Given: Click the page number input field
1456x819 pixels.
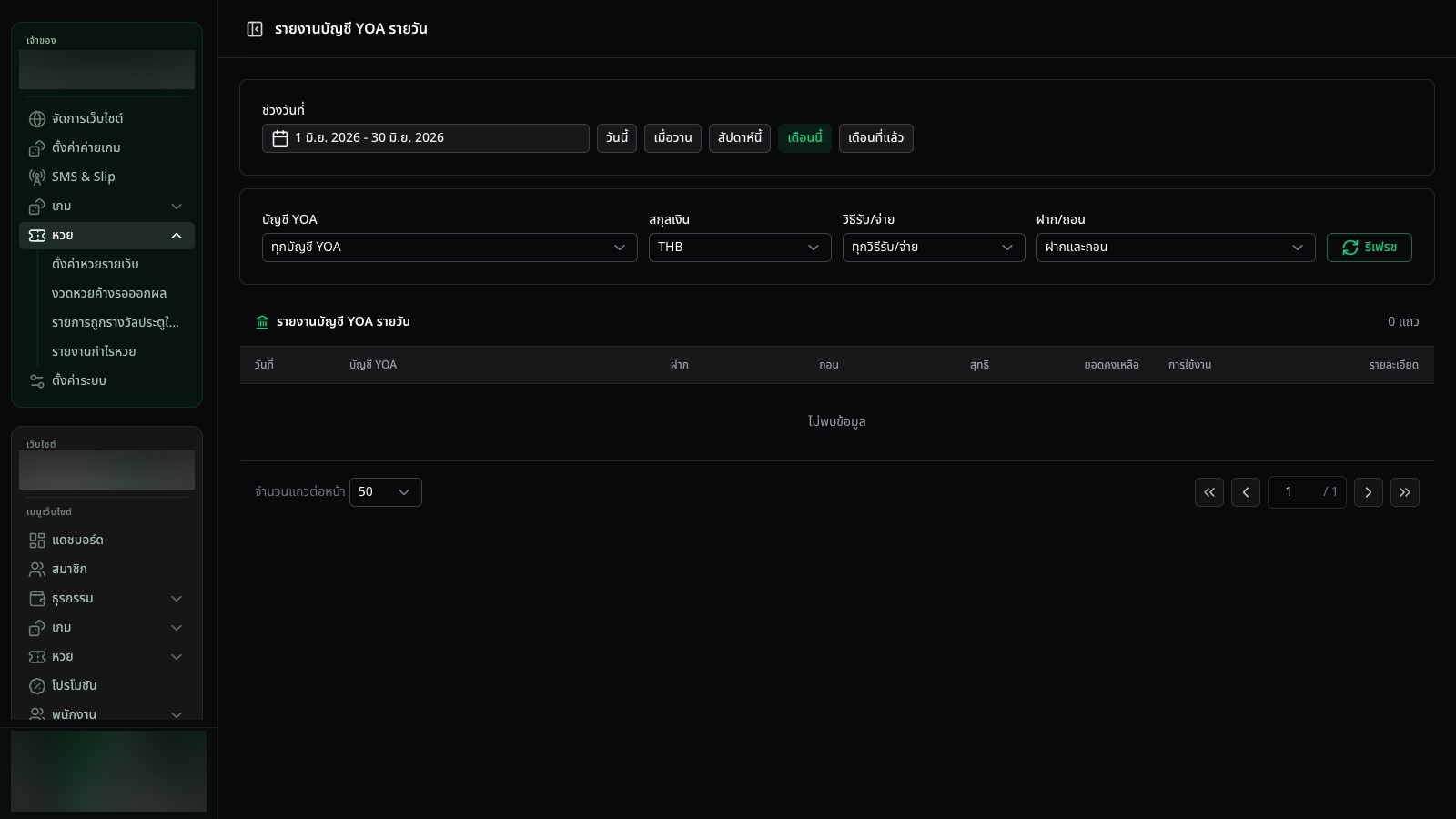Looking at the screenshot, I should pyautogui.click(x=1307, y=492).
